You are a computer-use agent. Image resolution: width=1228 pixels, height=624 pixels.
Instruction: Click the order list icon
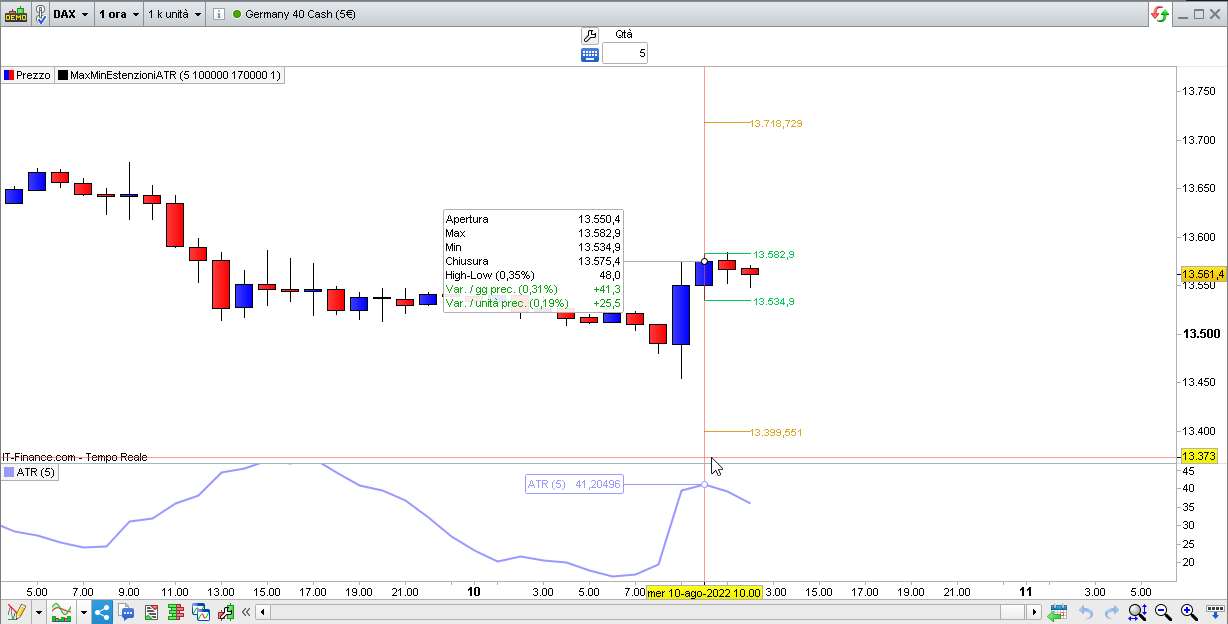tap(152, 612)
